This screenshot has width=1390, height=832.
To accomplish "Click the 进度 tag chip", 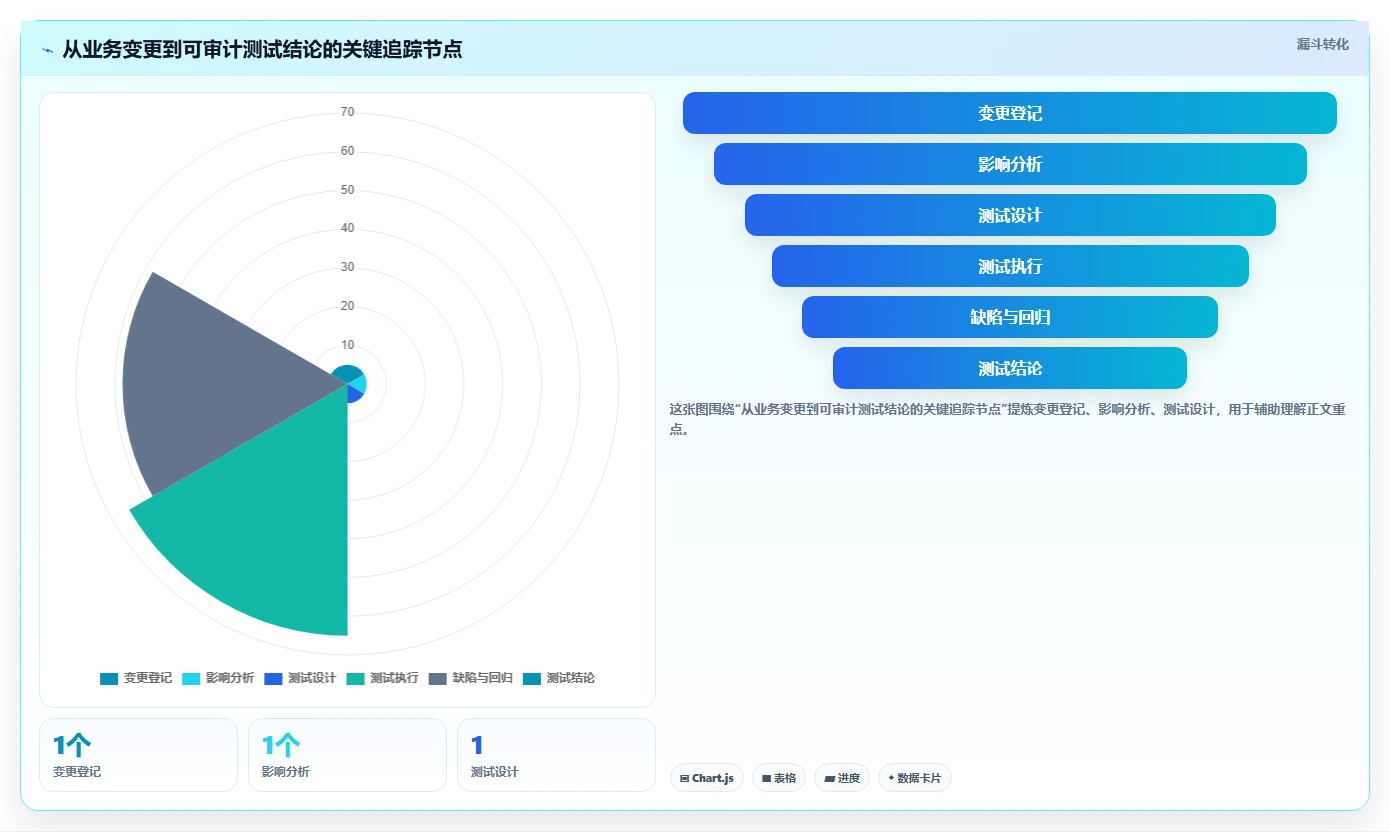I will pyautogui.click(x=841, y=778).
